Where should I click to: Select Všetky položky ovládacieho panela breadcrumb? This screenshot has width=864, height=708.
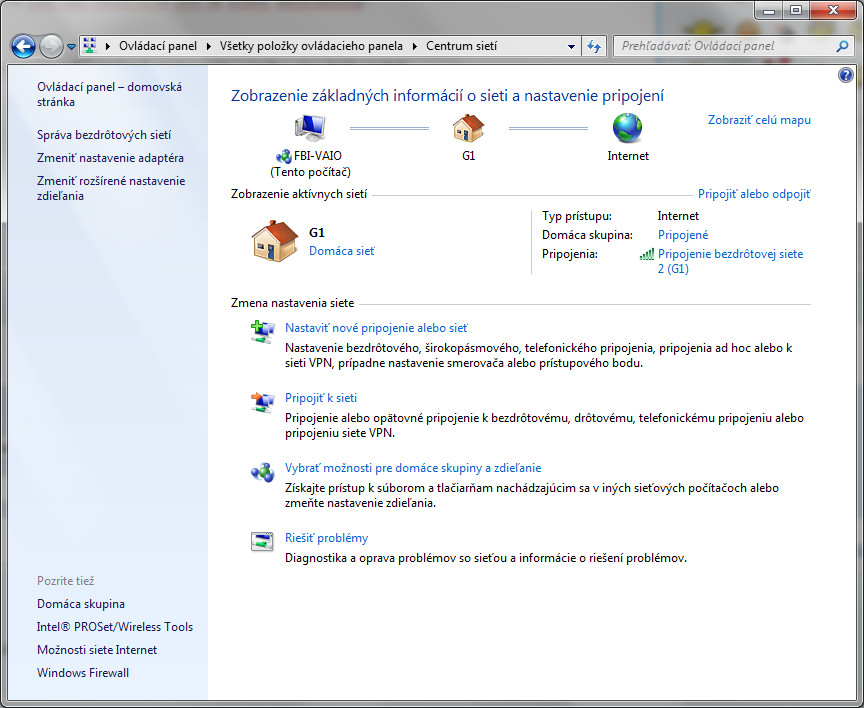click(x=311, y=46)
